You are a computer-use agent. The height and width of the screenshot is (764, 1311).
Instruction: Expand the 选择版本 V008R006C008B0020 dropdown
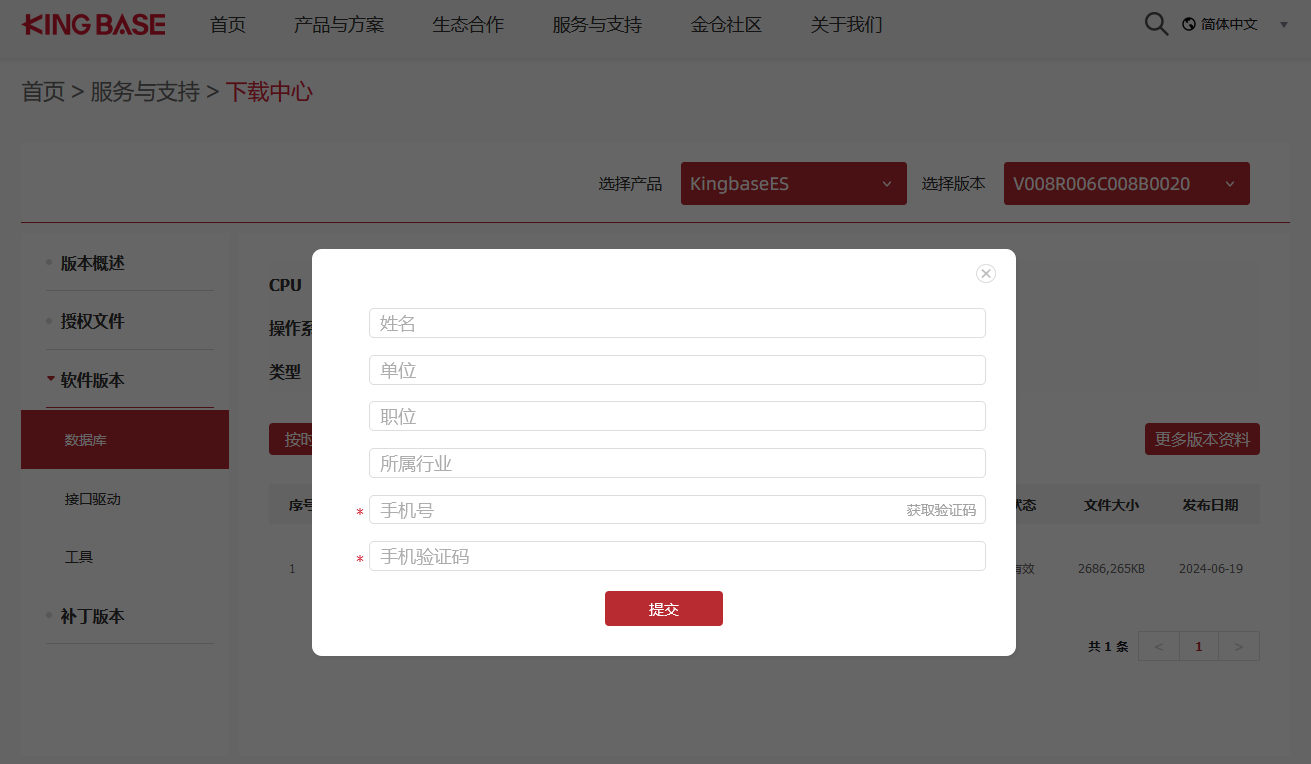tap(1127, 184)
